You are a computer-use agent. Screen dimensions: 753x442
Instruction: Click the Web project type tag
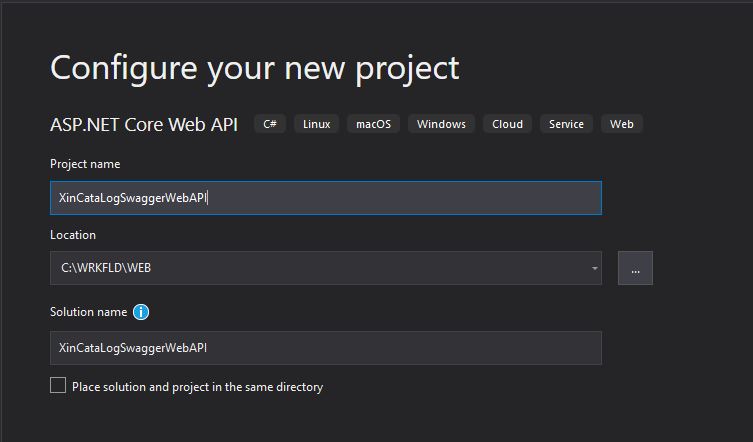coord(621,124)
